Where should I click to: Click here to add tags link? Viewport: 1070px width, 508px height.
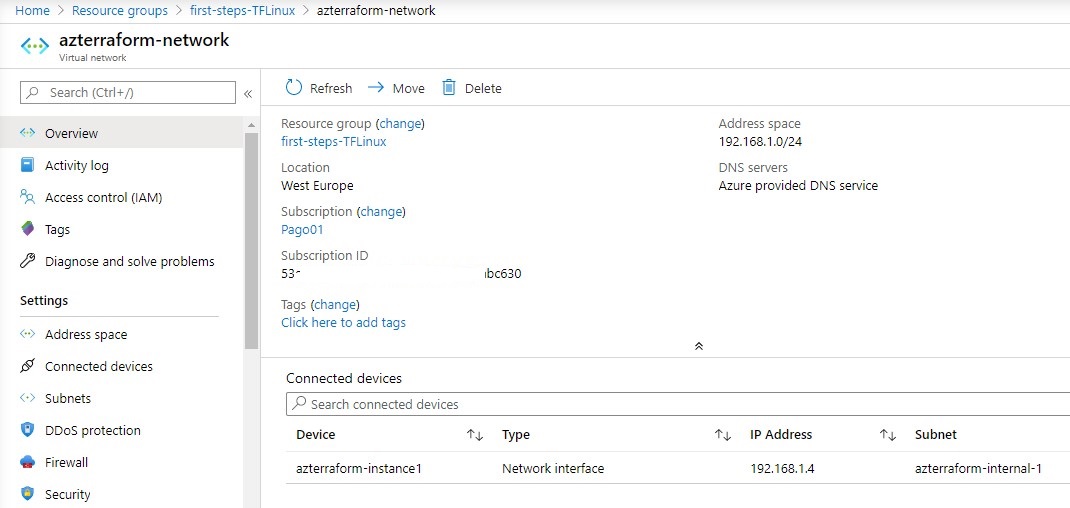point(343,323)
